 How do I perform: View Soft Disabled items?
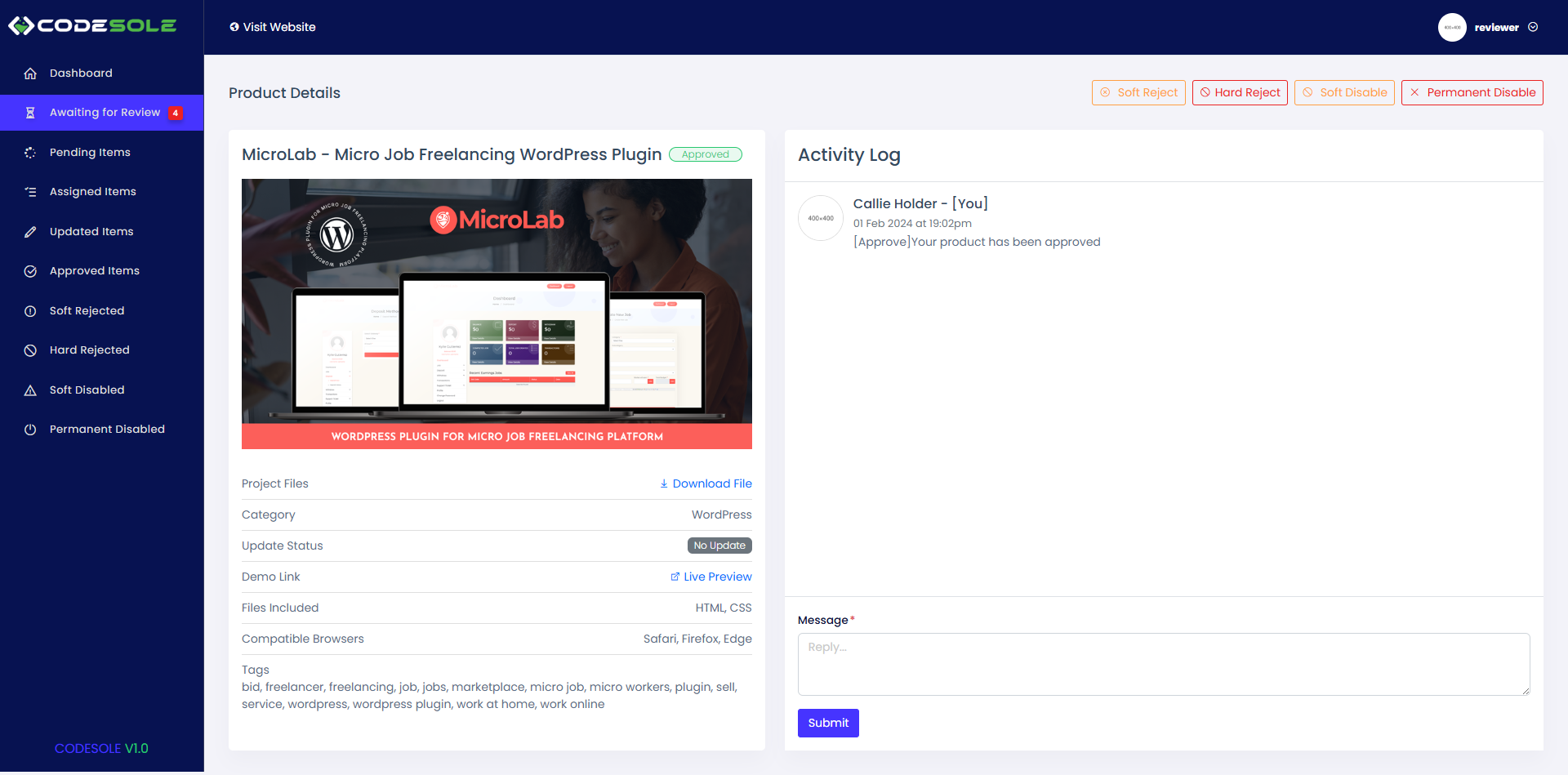click(102, 390)
